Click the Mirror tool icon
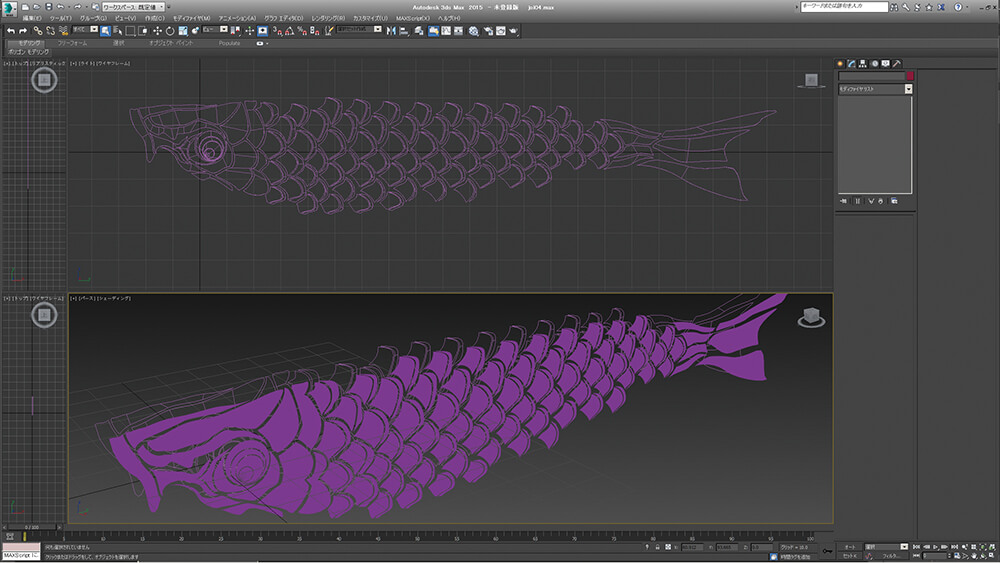Screen dimensions: 1000x563 click(x=391, y=31)
